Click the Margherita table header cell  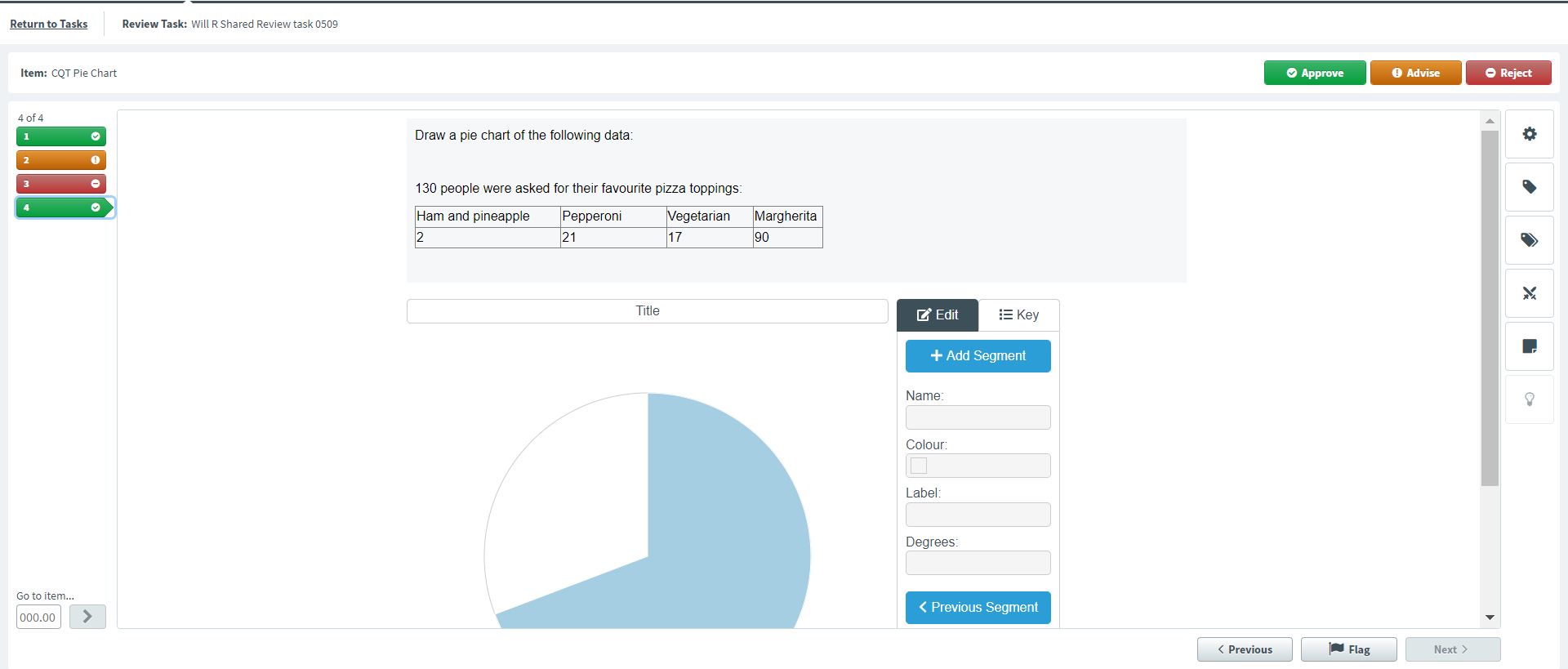tap(787, 216)
